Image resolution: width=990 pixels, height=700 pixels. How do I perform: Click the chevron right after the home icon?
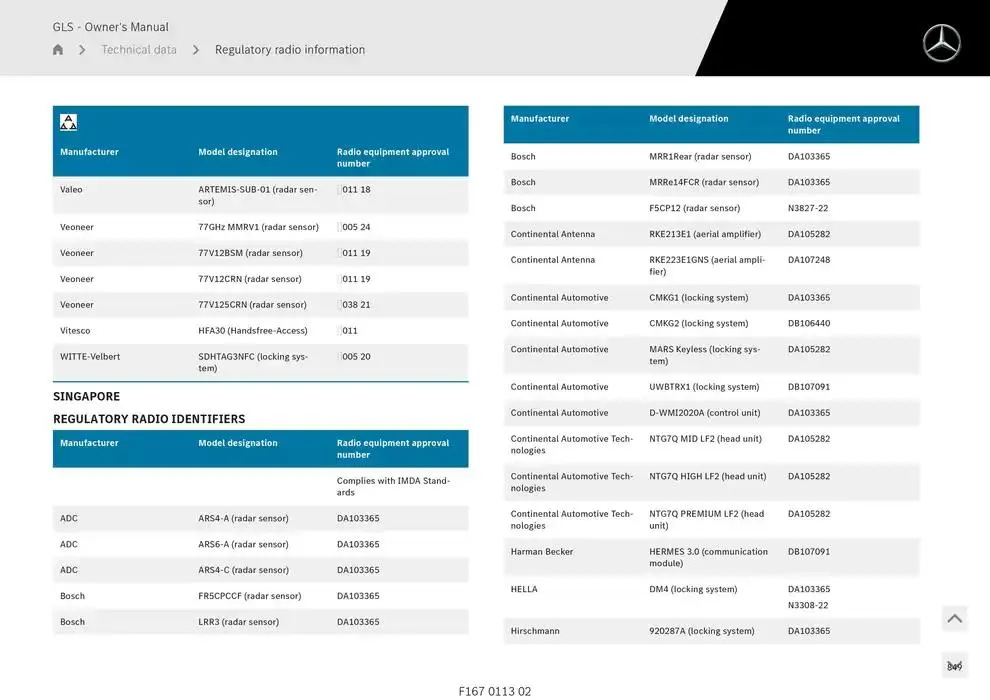point(82,50)
